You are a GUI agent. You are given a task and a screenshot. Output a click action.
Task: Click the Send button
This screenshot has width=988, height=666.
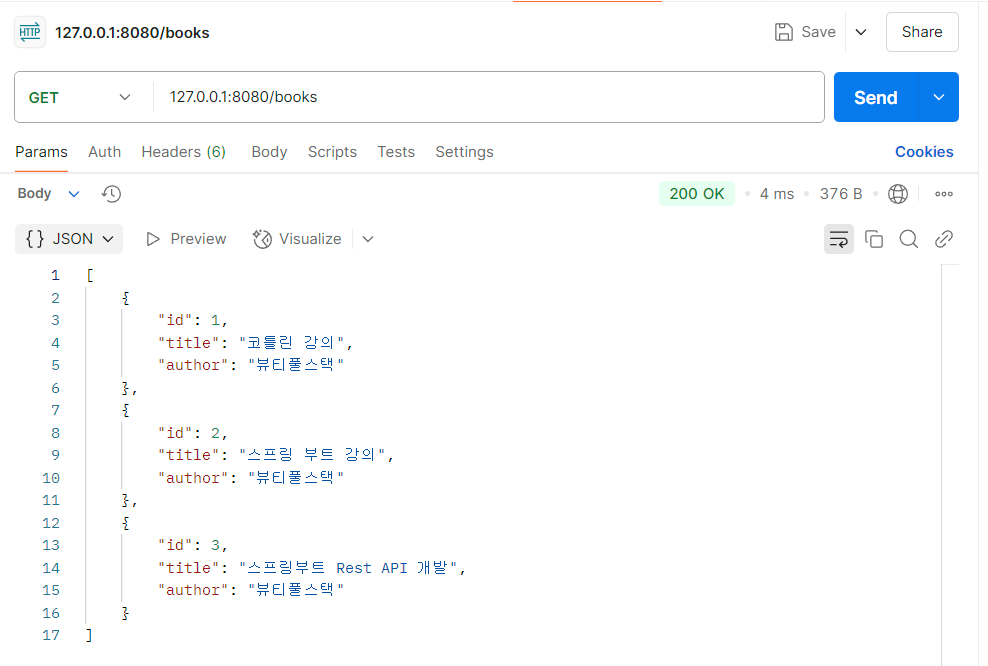pyautogui.click(x=874, y=97)
